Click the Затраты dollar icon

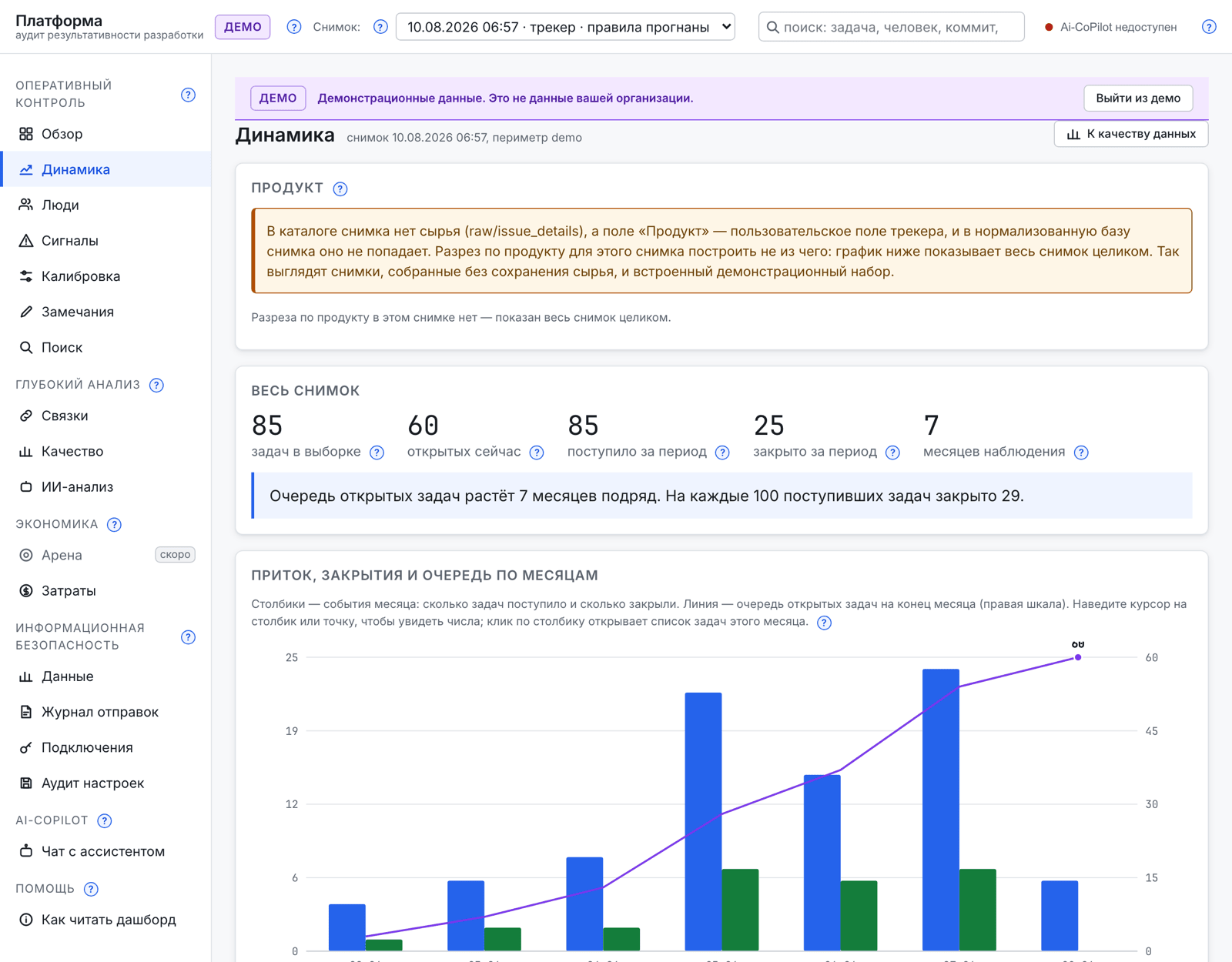tap(26, 590)
